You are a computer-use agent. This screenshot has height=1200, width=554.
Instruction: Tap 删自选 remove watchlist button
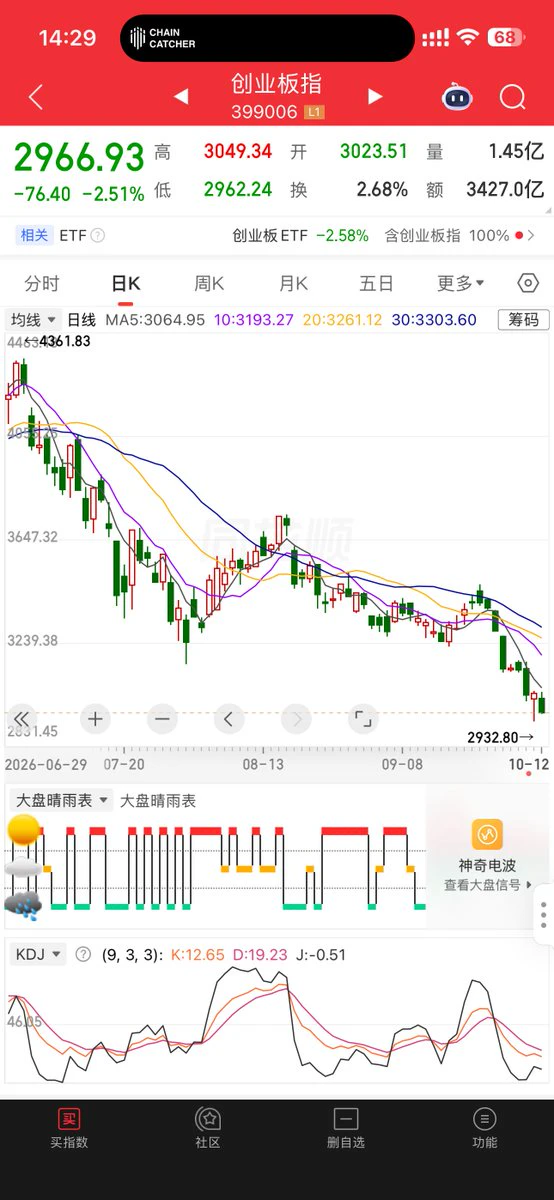[x=346, y=1129]
